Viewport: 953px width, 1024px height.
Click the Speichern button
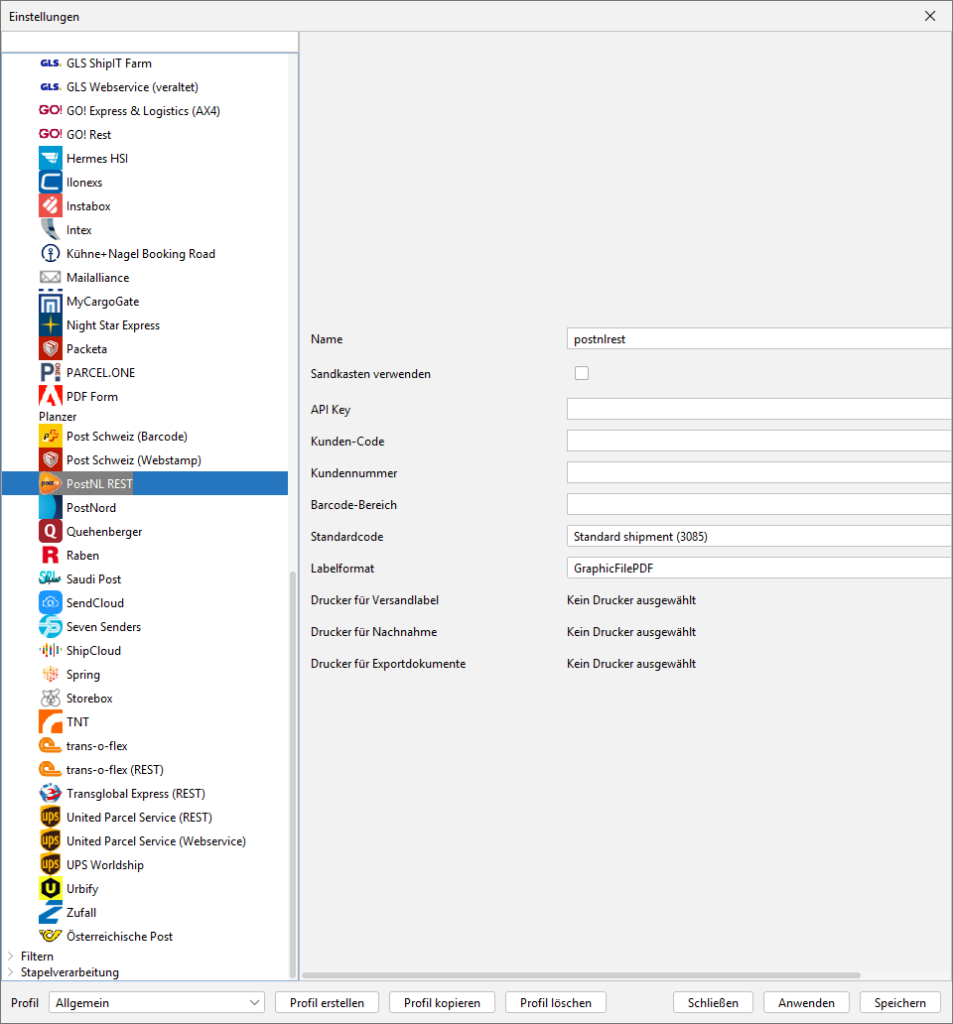coord(899,1002)
